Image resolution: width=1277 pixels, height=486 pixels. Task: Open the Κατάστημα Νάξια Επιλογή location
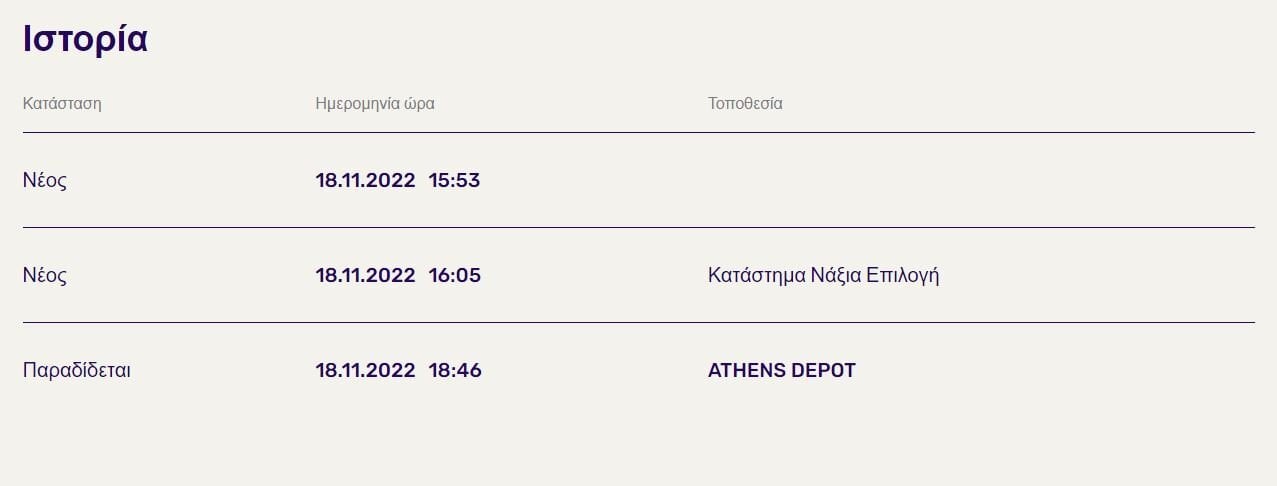coord(824,276)
